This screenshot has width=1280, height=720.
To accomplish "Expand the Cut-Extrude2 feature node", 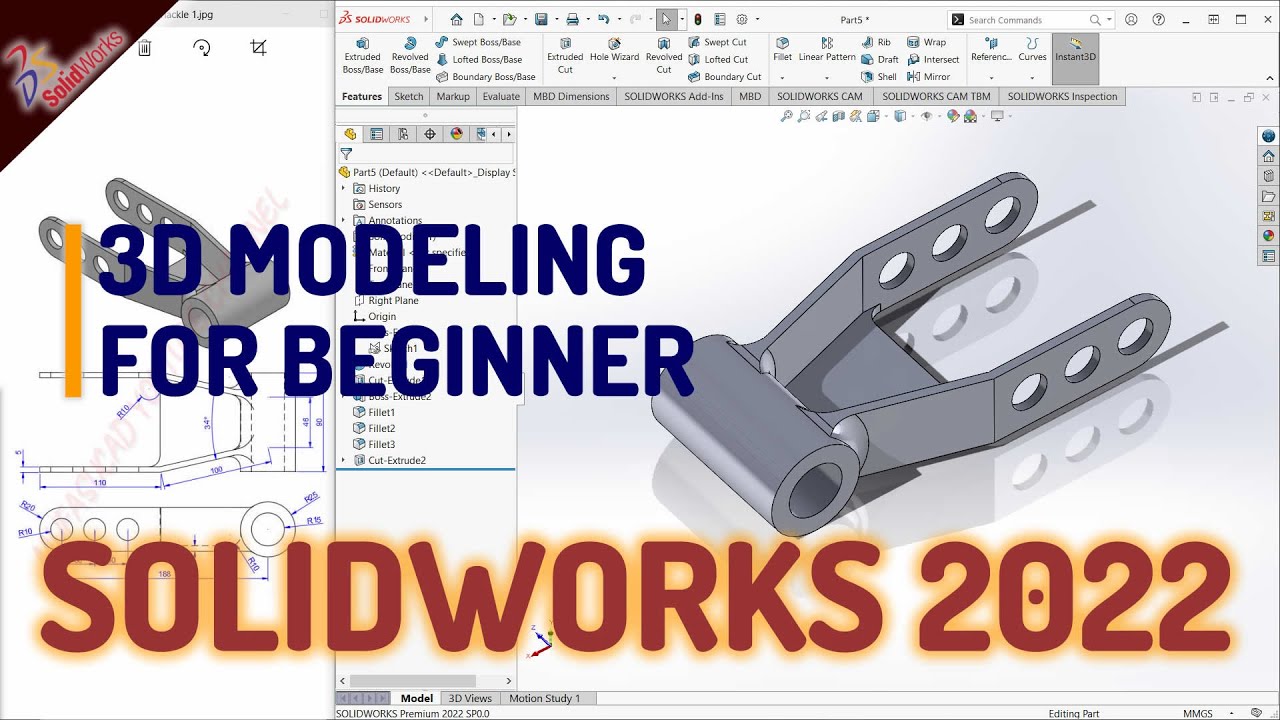I will click(x=344, y=460).
